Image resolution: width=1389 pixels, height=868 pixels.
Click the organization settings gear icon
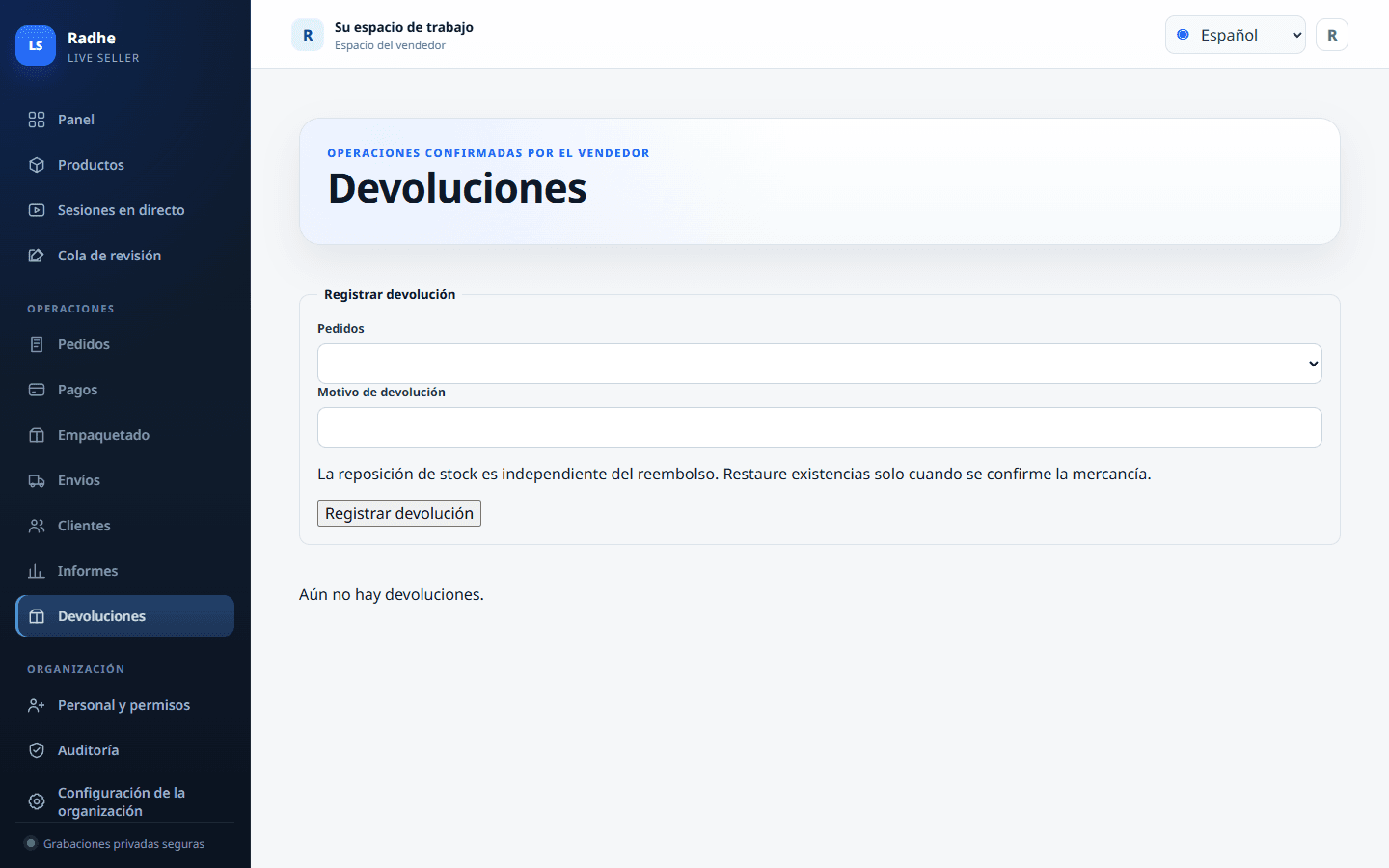pos(37,801)
